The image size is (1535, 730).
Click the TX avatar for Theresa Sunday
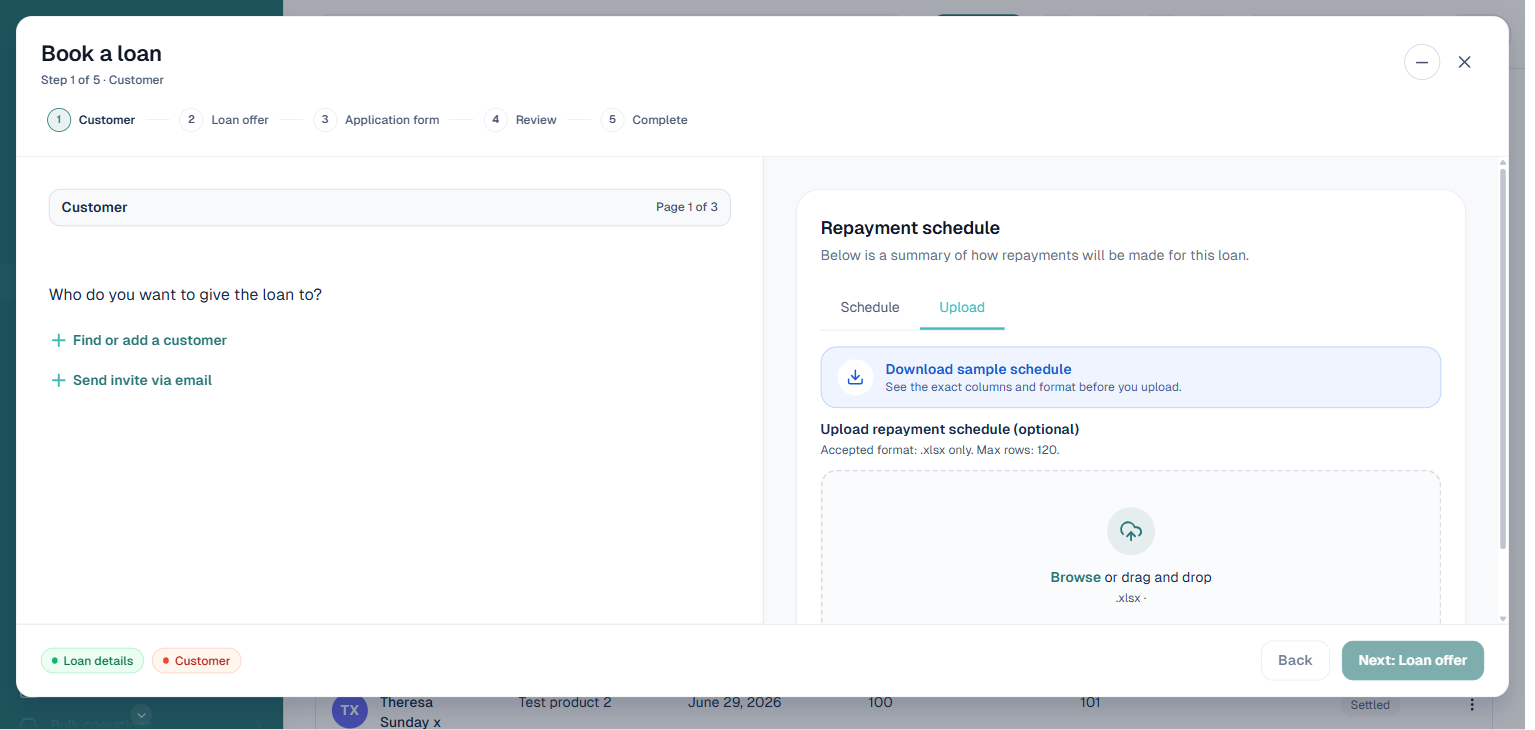tap(349, 710)
